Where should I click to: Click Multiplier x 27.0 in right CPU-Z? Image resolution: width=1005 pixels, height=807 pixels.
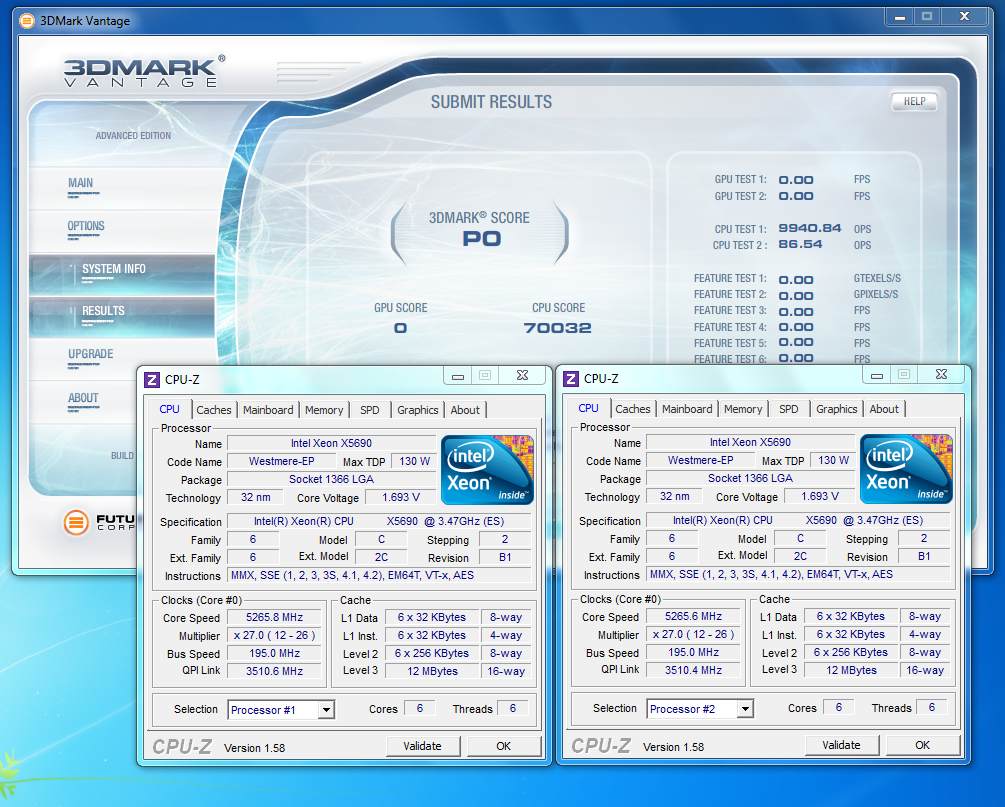(694, 634)
